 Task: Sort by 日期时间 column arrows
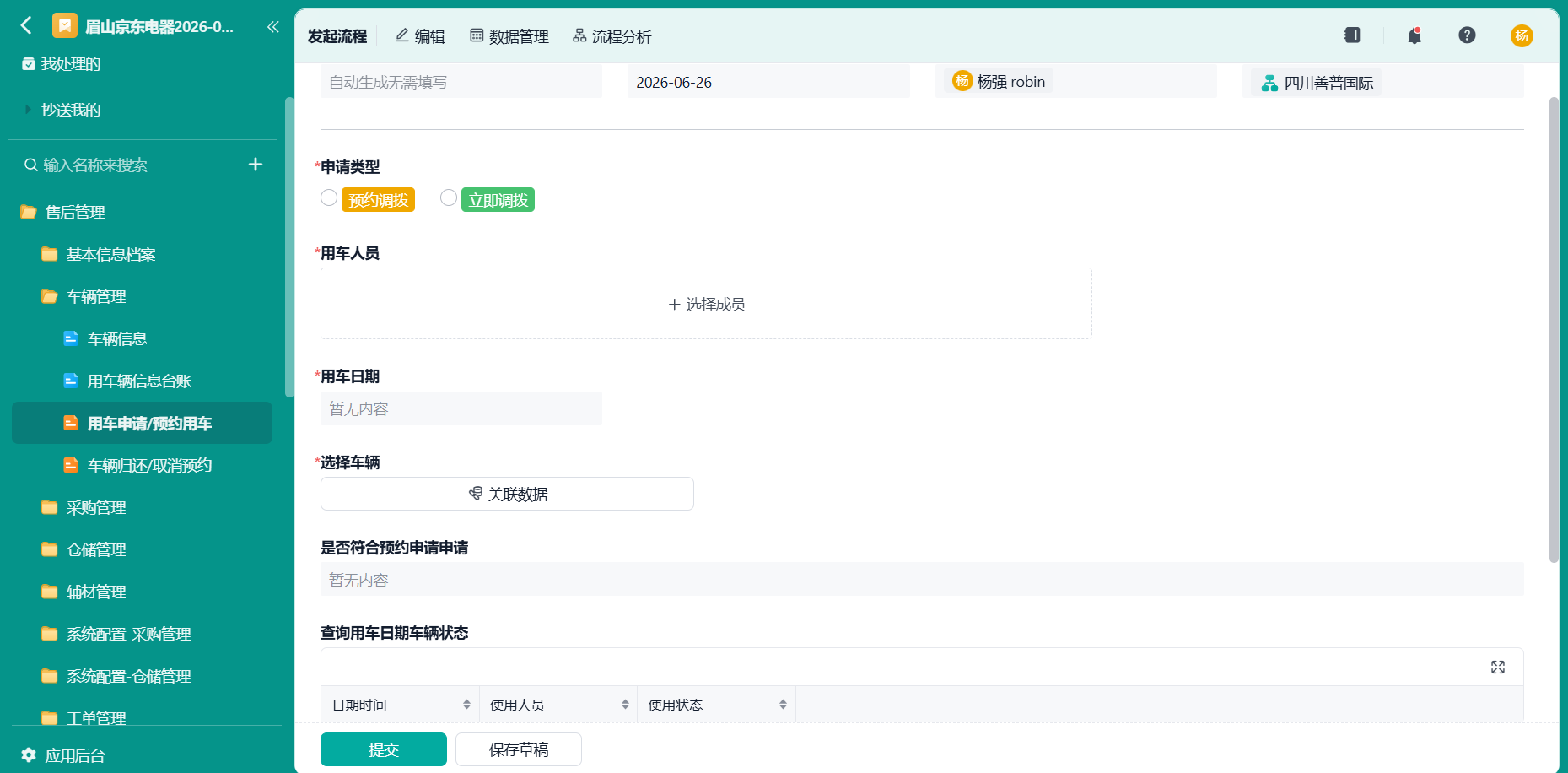tap(466, 705)
